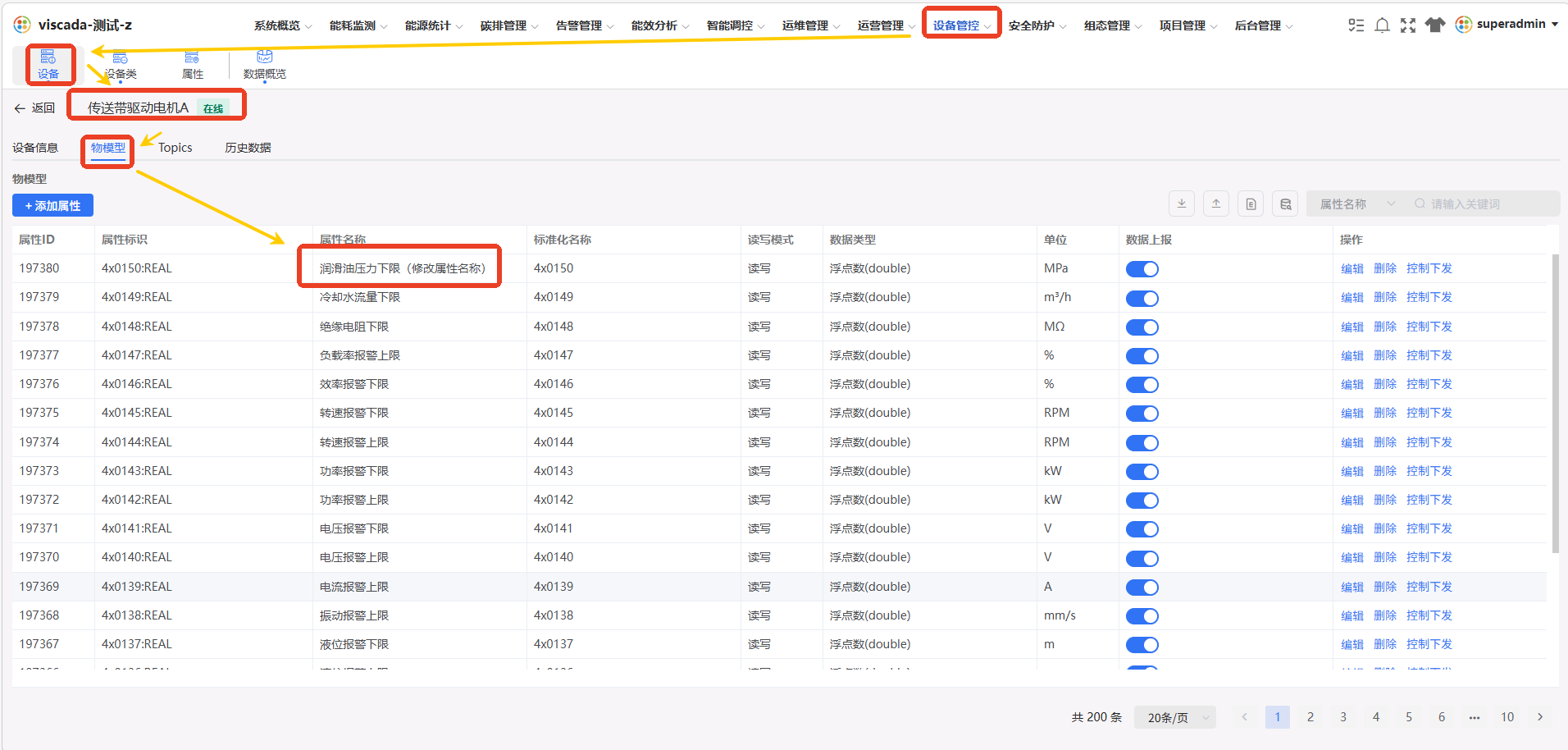Screen dimensions: 1568x750
Task: Delete the 197379 property row
Action: [1384, 297]
